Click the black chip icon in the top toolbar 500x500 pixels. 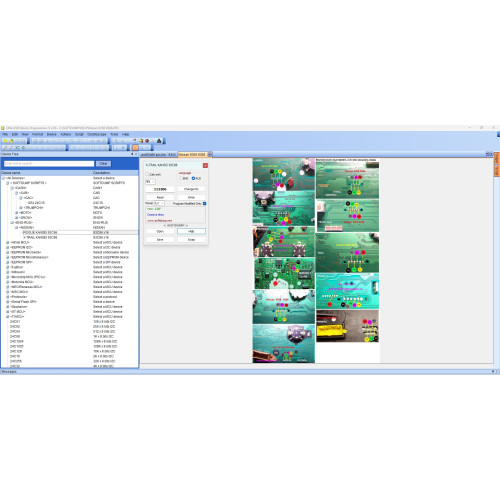pyautogui.click(x=159, y=141)
